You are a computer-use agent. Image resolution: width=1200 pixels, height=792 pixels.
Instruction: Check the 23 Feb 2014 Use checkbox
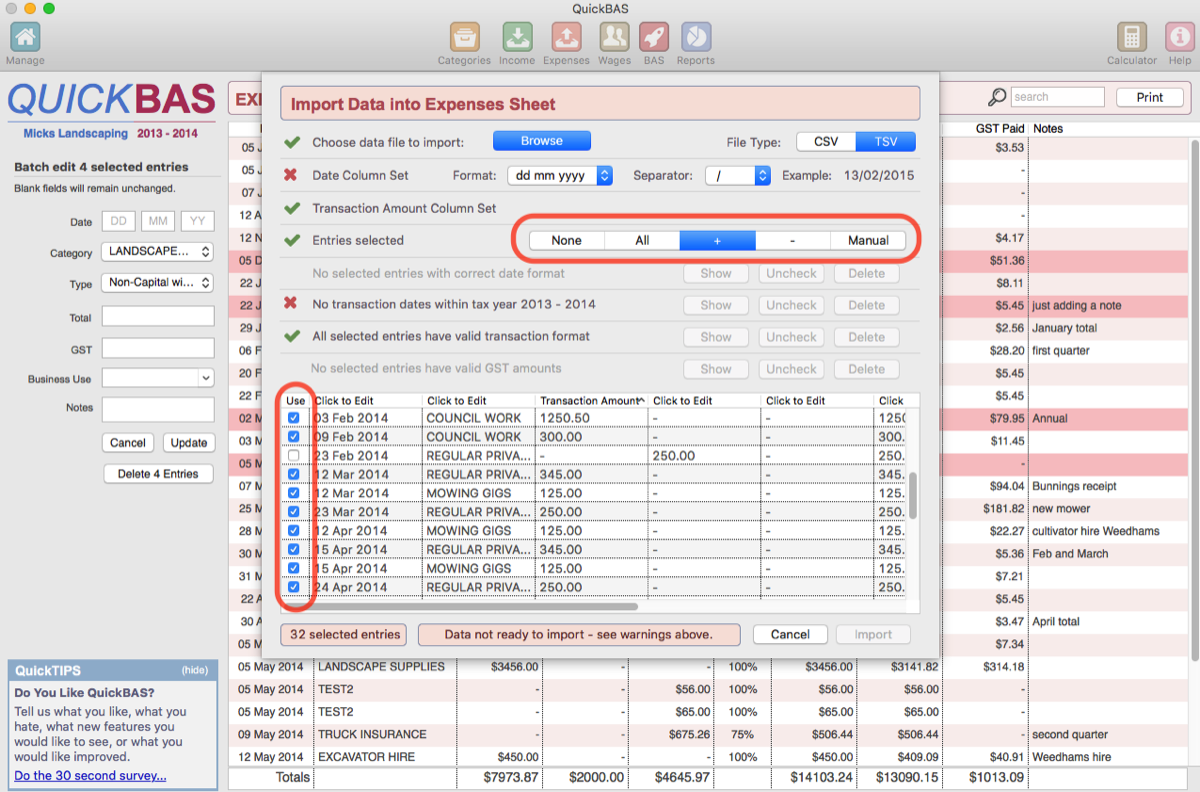(294, 456)
